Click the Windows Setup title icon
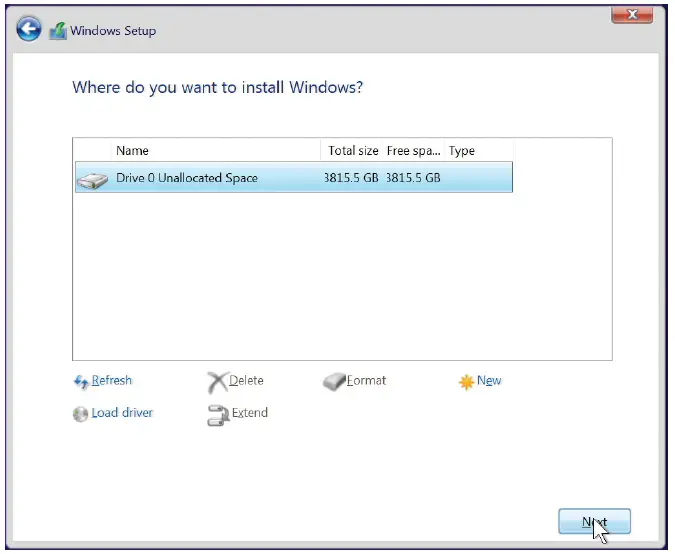 click(x=58, y=31)
